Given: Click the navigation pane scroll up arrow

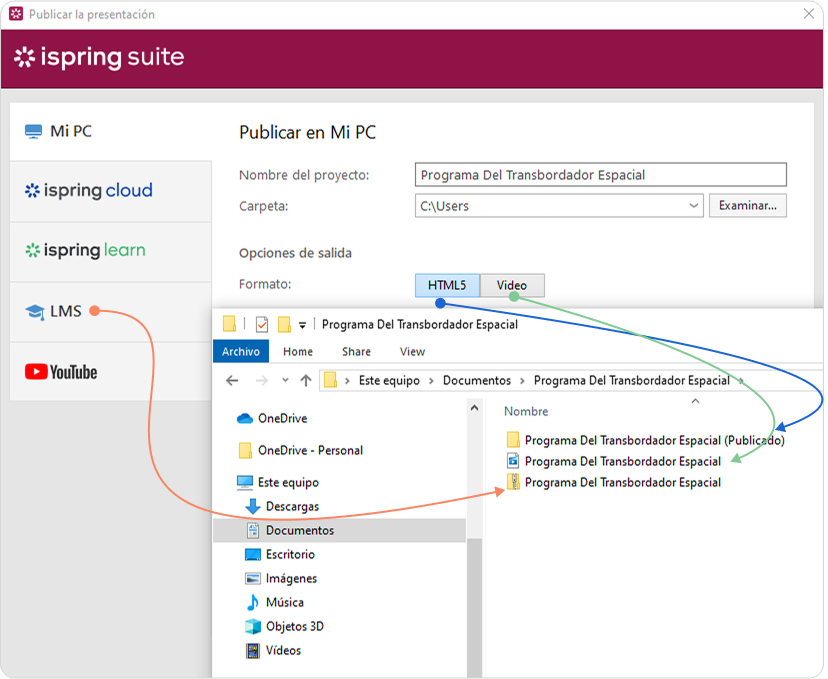Looking at the screenshot, I should (474, 408).
